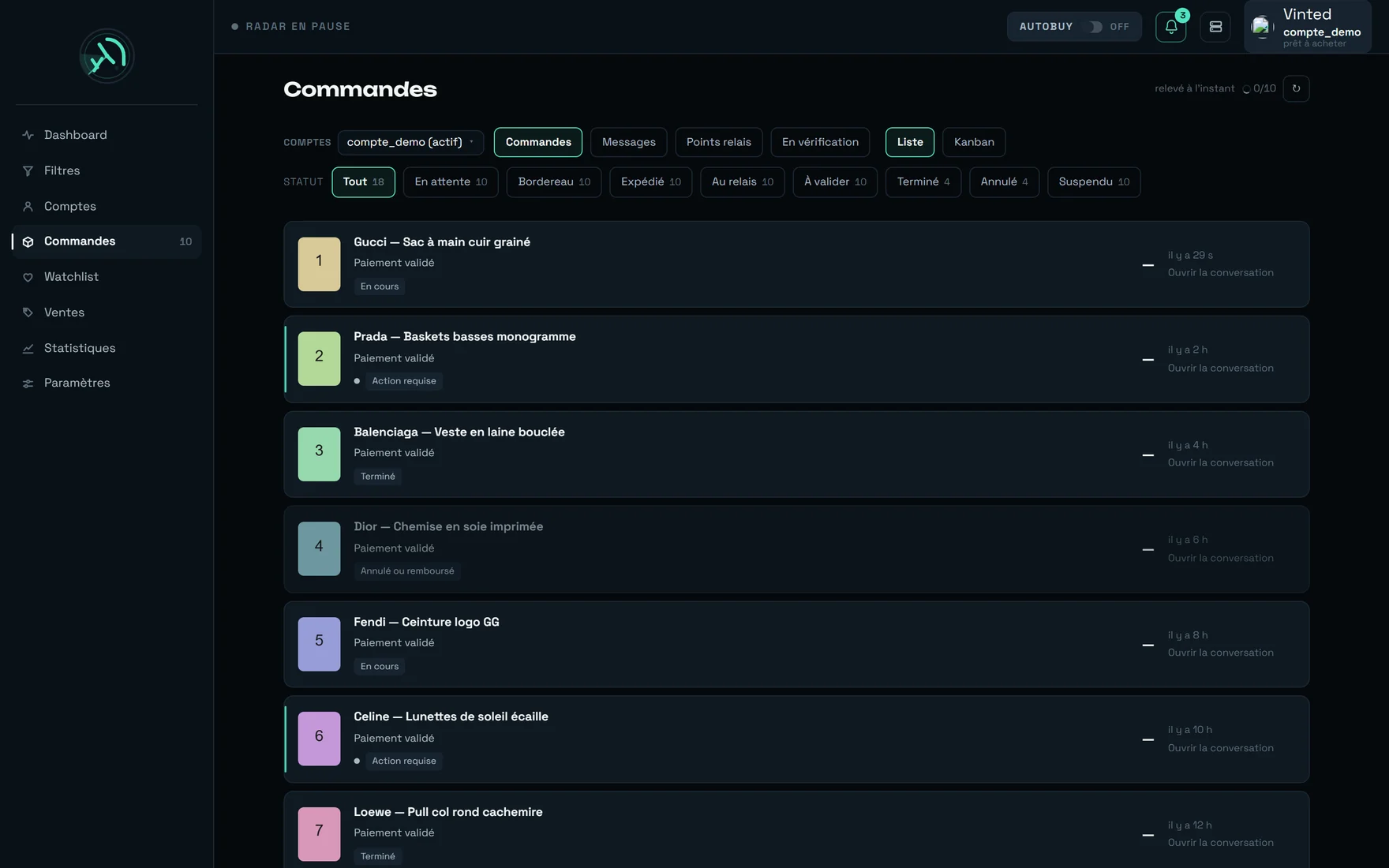Click the yellow thumbnail numbered 1

(x=319, y=264)
